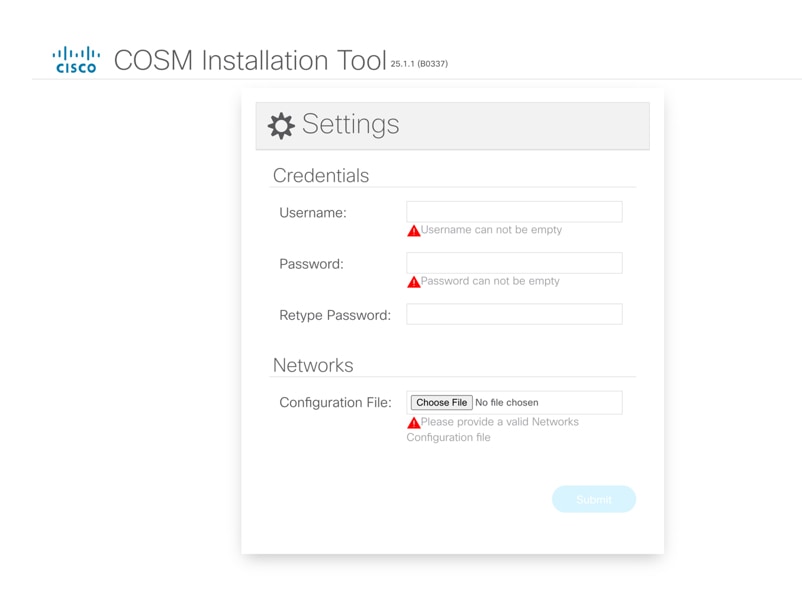Click the version number 25.1.1 (B0337)
Viewport: 802px width, 591px height.
[x=419, y=64]
